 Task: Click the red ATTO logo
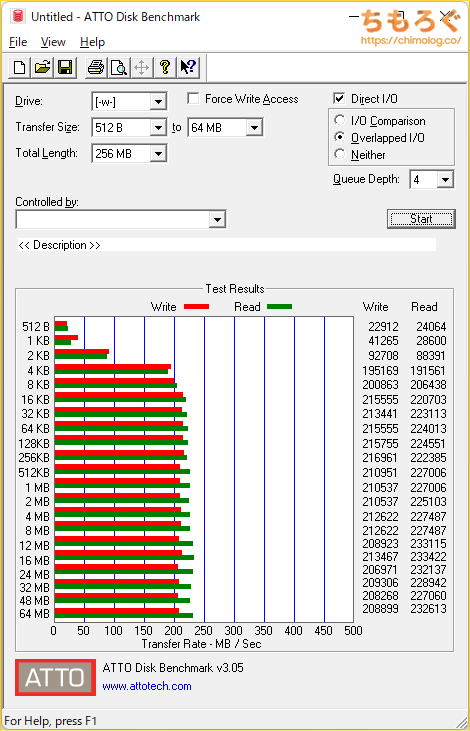pos(55,677)
